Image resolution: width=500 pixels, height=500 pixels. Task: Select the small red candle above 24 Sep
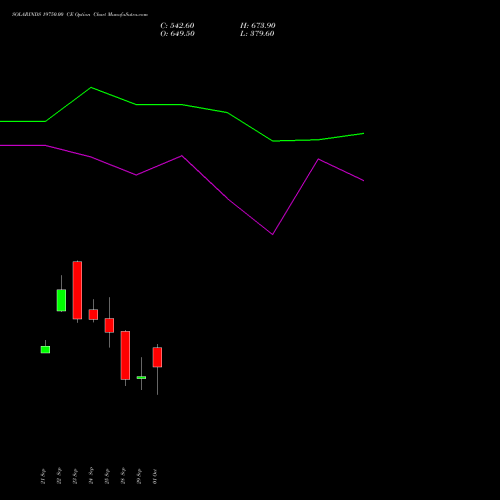pos(93,314)
